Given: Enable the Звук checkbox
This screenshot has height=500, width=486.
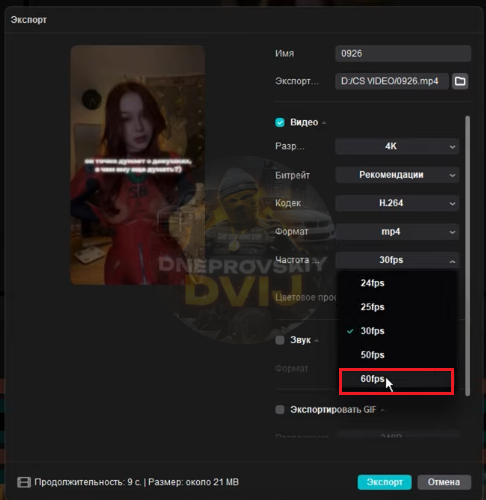Looking at the screenshot, I should (x=280, y=340).
